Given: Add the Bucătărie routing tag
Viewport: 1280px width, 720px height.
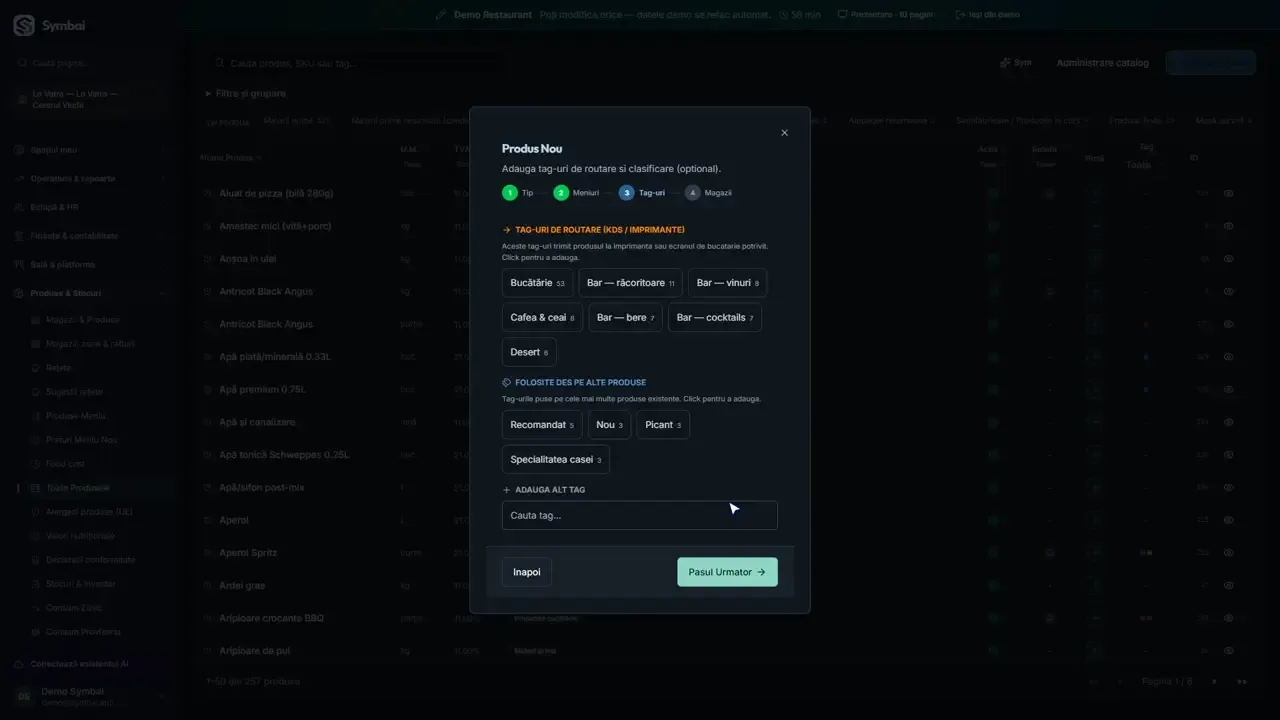Looking at the screenshot, I should [x=537, y=283].
